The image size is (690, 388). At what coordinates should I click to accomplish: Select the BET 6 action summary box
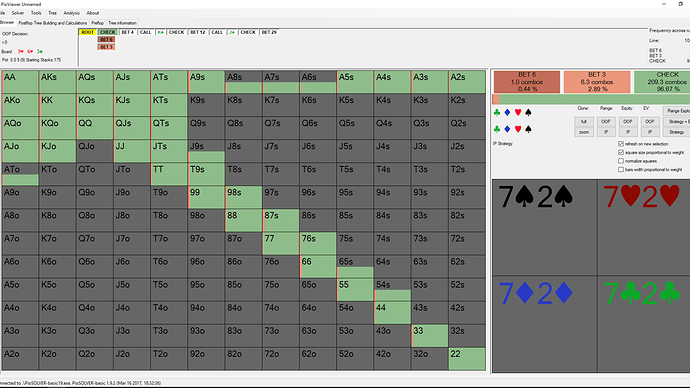[x=527, y=82]
